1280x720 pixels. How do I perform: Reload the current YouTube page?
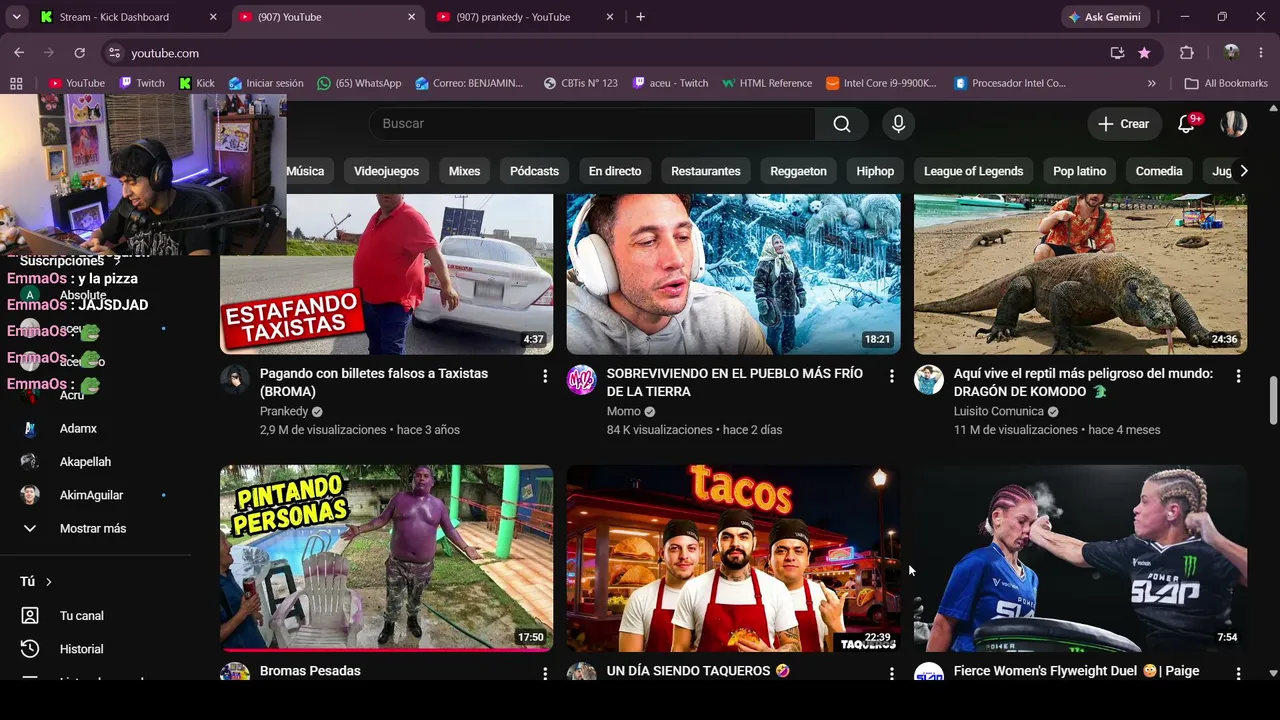click(80, 53)
